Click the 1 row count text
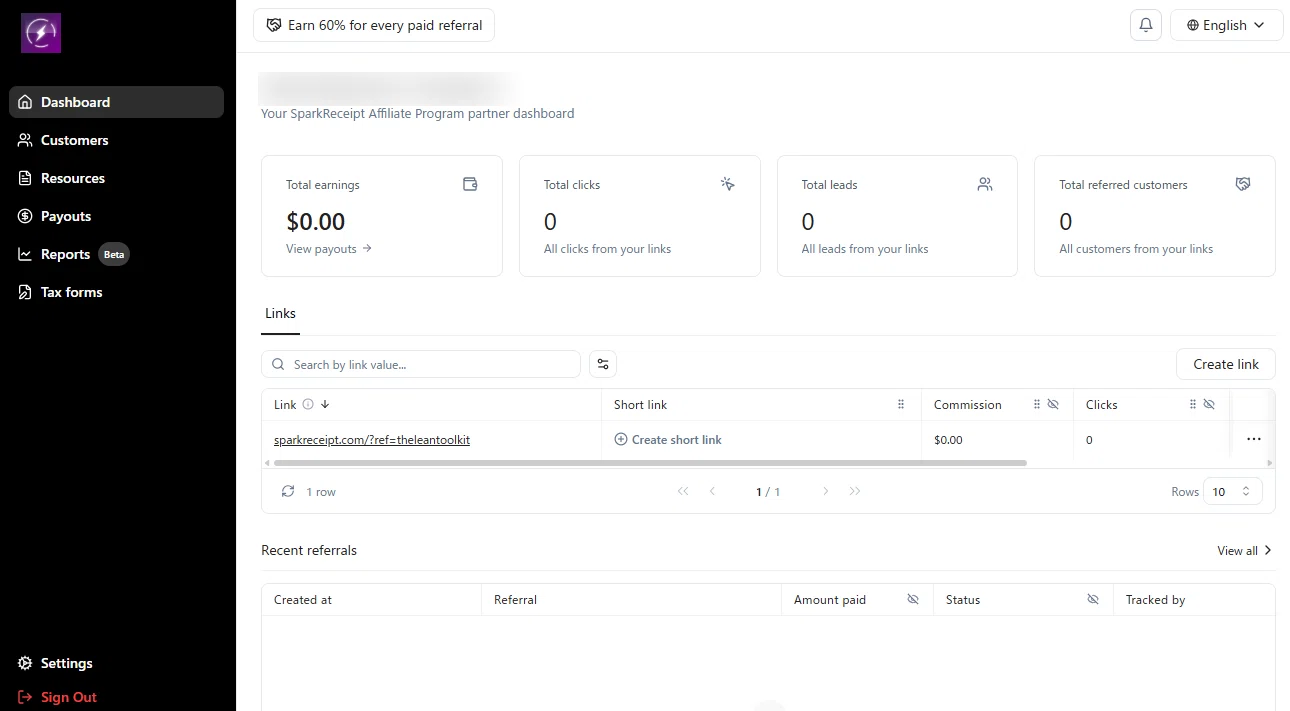 321,492
